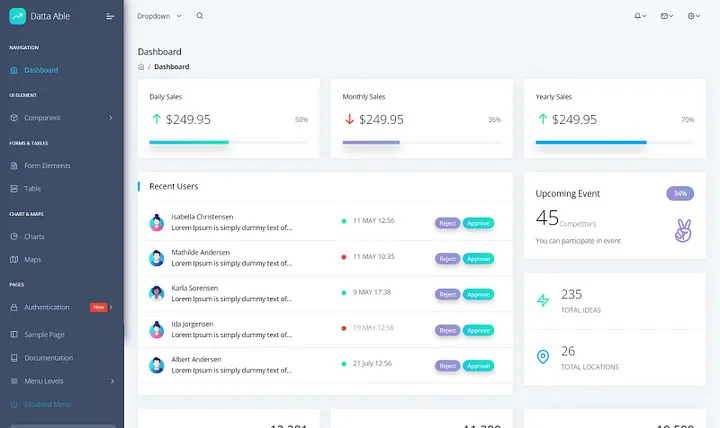Open the gear settings icon in the header
The height and width of the screenshot is (428, 720).
691,16
